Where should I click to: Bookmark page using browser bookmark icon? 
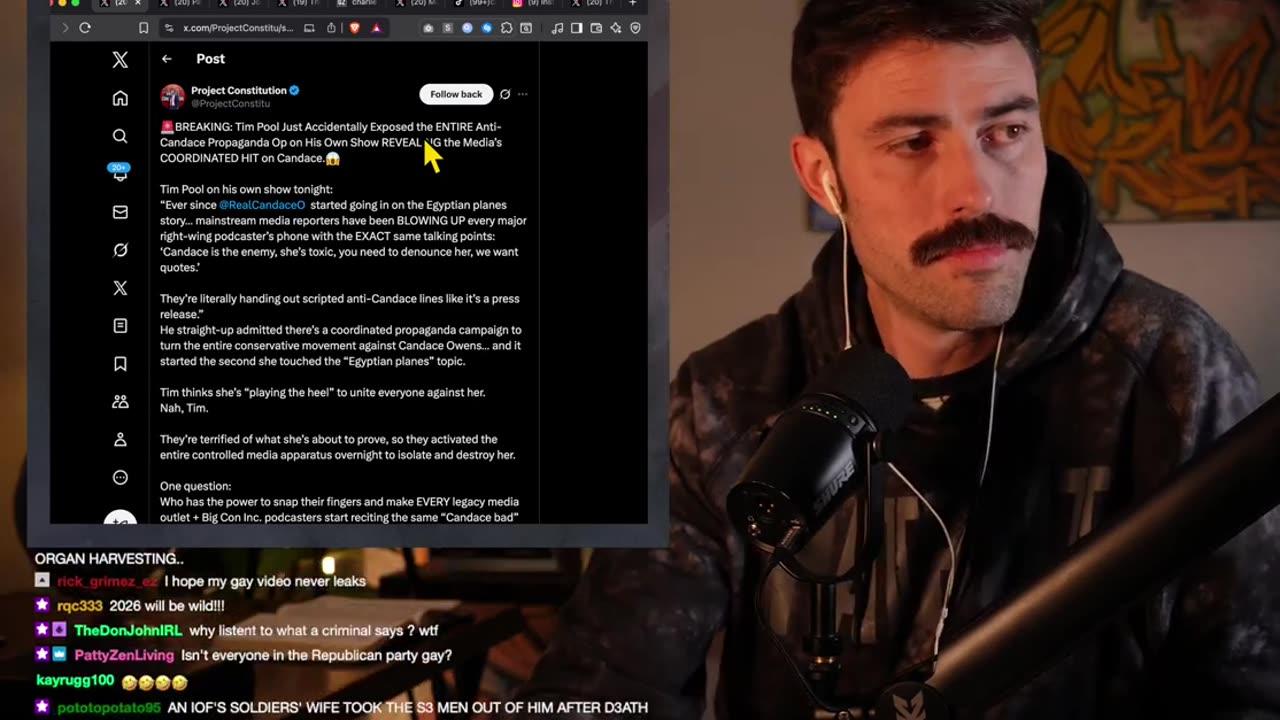(144, 28)
